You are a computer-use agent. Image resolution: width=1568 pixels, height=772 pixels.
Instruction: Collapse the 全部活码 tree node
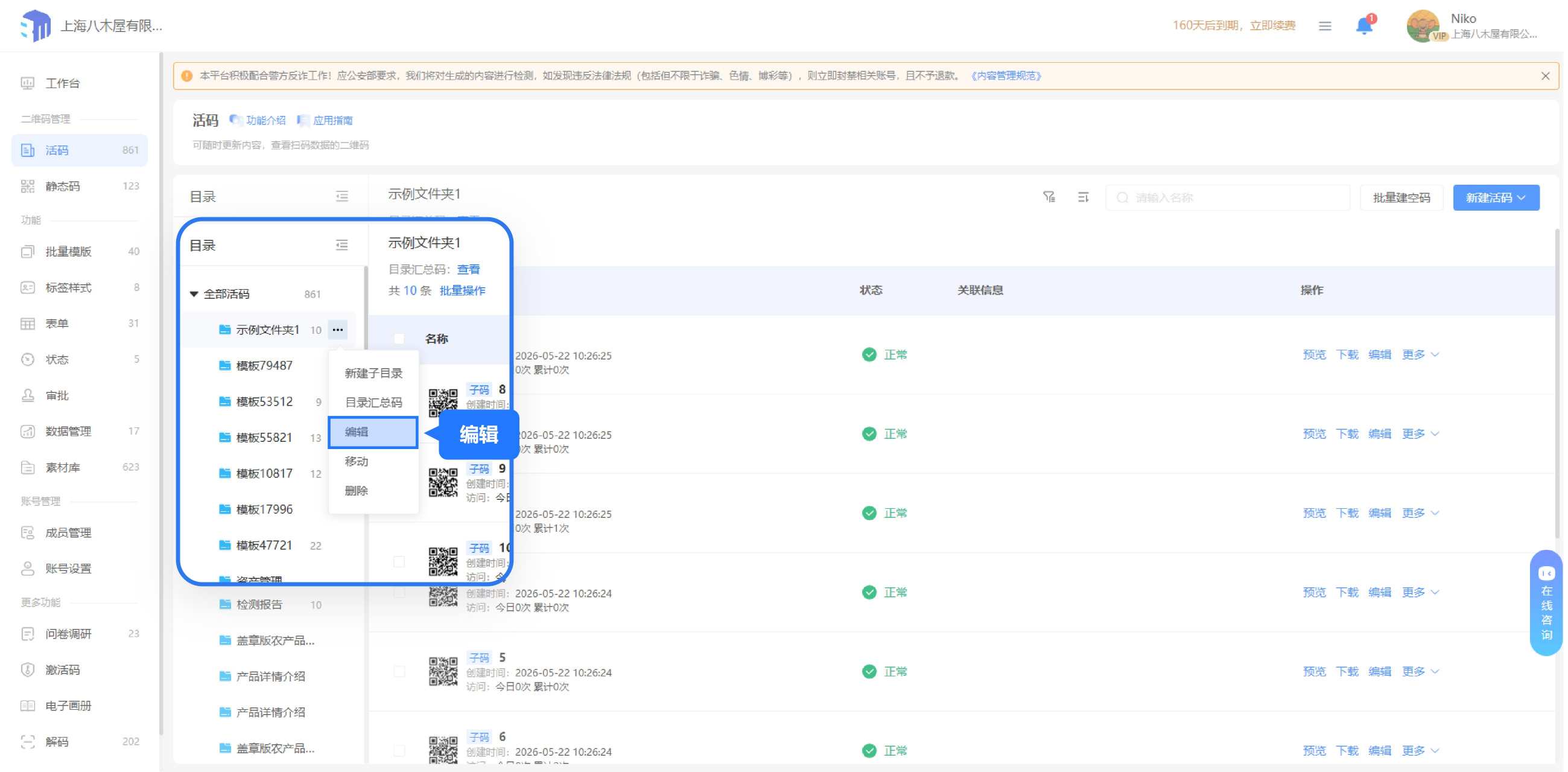point(194,294)
